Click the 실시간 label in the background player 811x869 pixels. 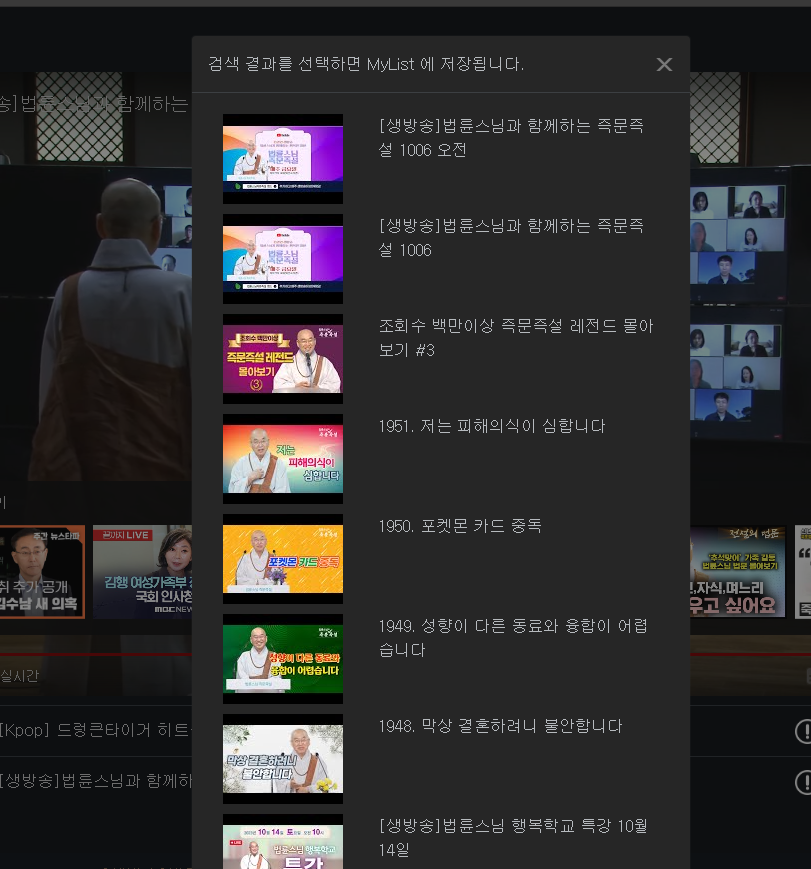(19, 676)
